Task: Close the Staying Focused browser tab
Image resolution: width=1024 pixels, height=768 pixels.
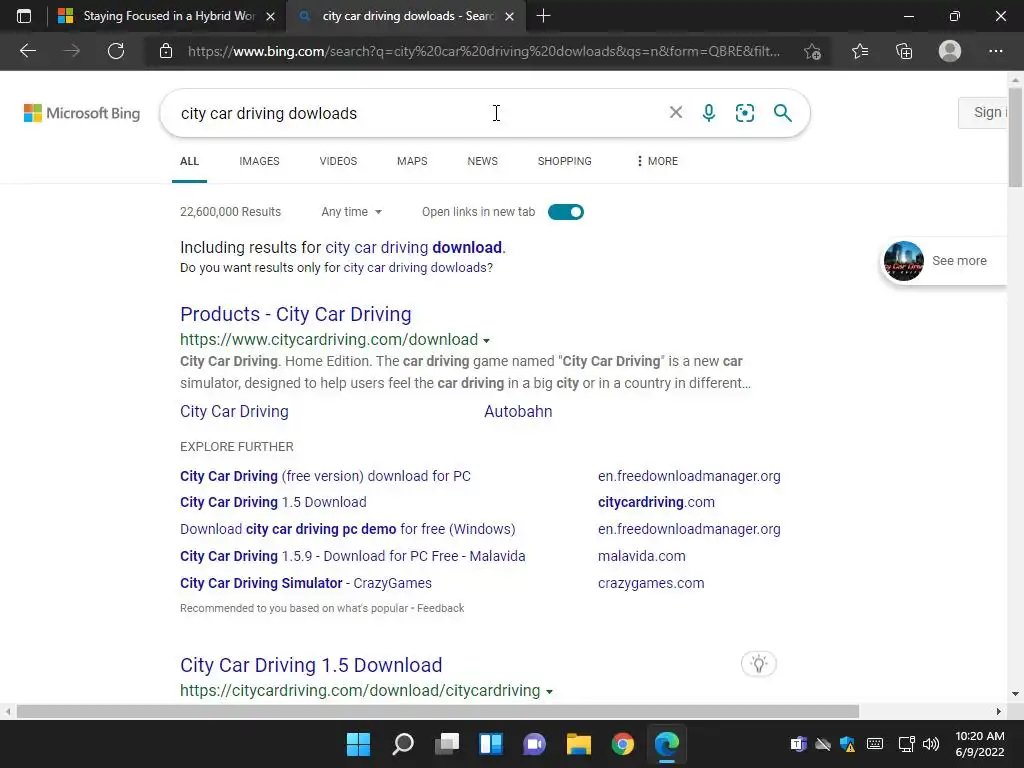Action: point(270,16)
